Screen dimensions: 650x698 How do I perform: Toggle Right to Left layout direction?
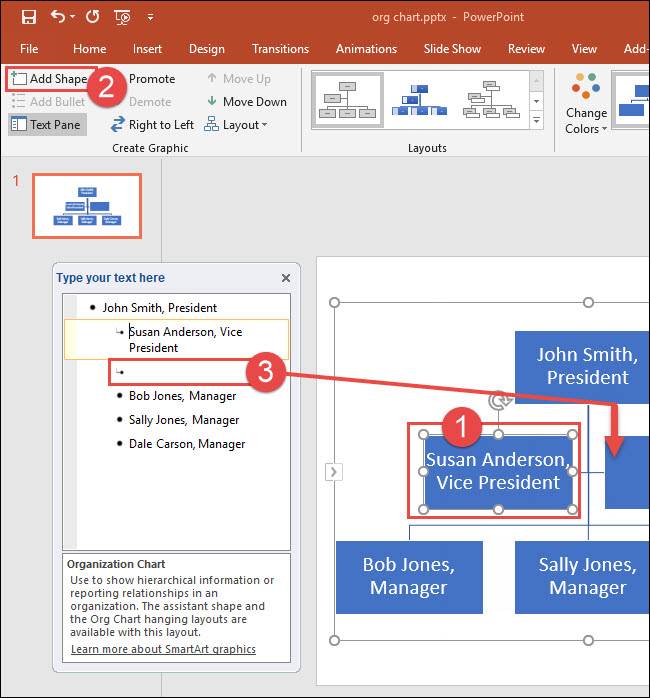[x=151, y=125]
